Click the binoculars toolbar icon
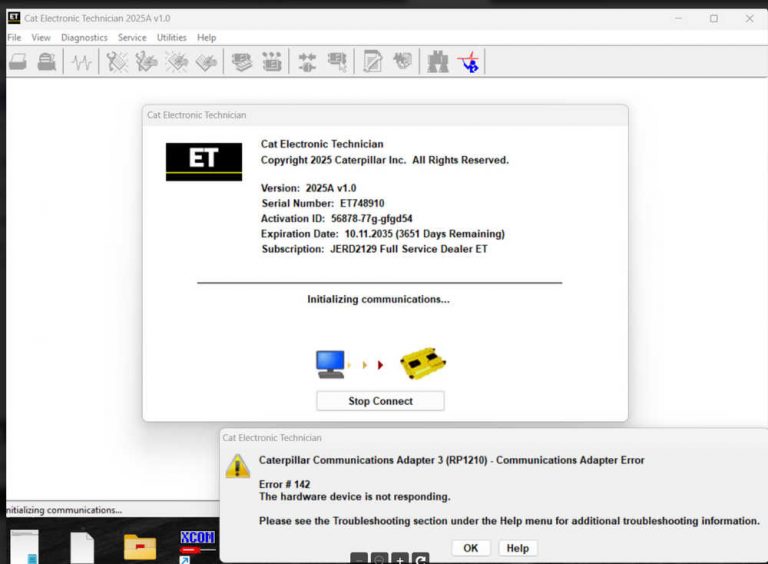Image resolution: width=768 pixels, height=564 pixels. pyautogui.click(x=438, y=62)
